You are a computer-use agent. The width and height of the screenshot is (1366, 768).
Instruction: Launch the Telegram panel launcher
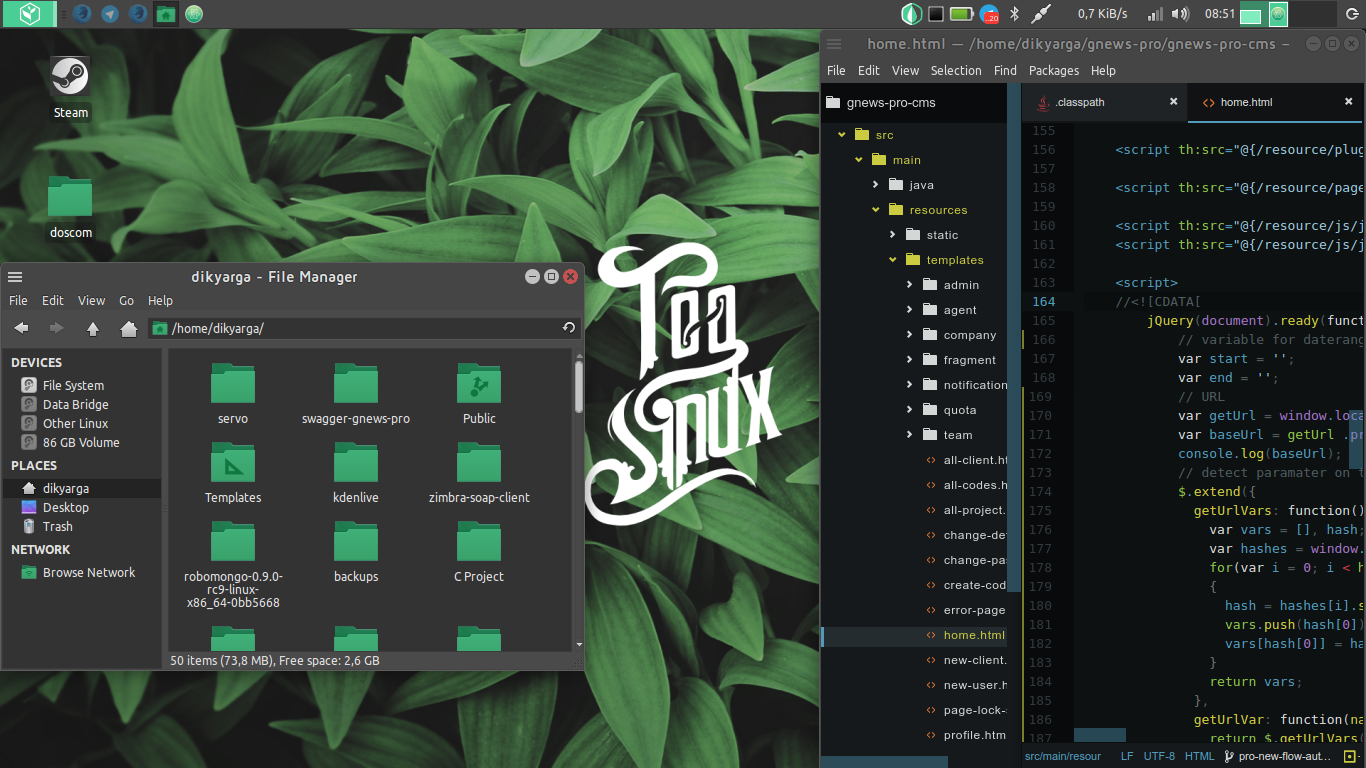pos(110,14)
